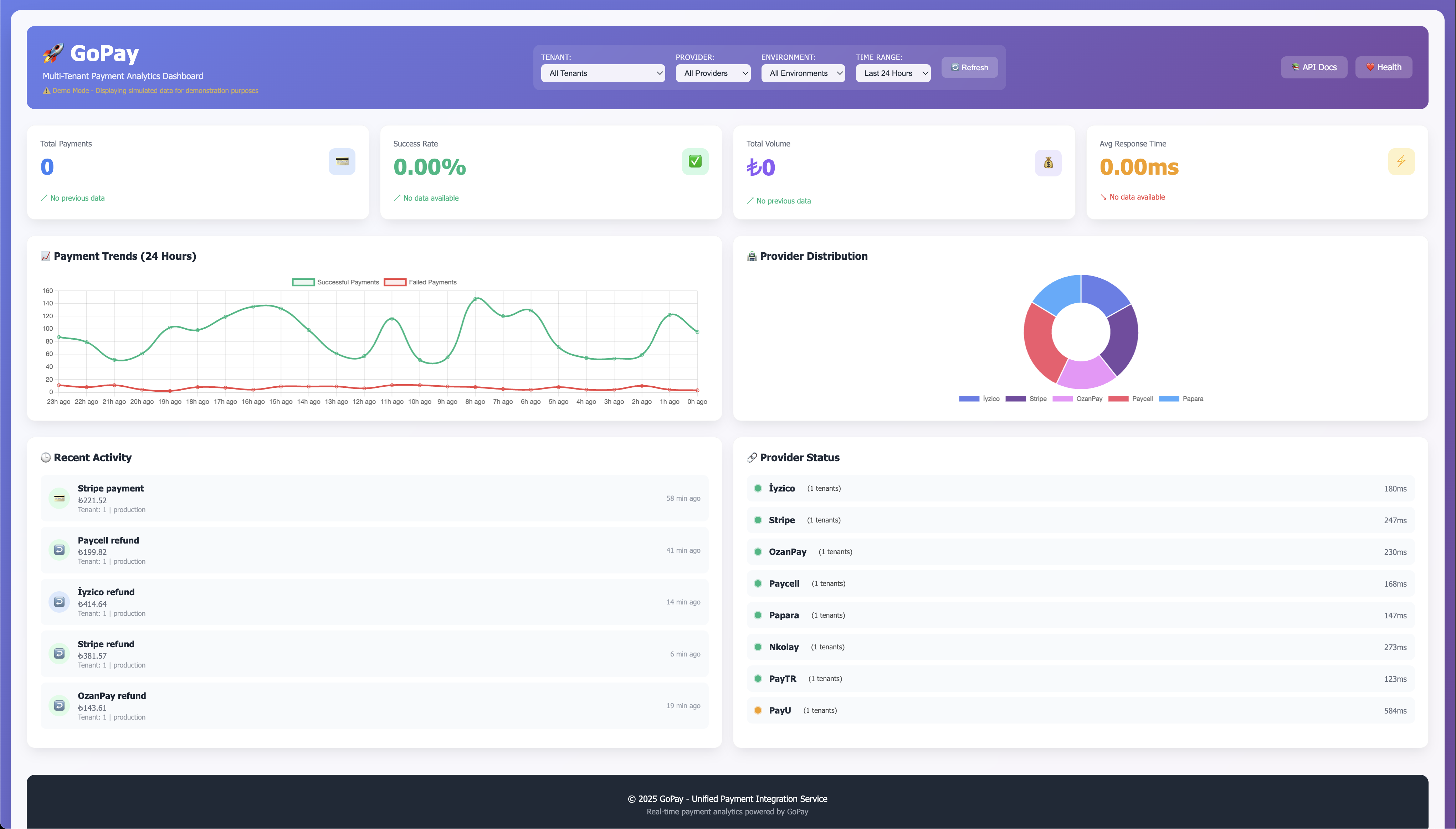Expand the Time Range dropdown
1456x829 pixels.
[893, 73]
